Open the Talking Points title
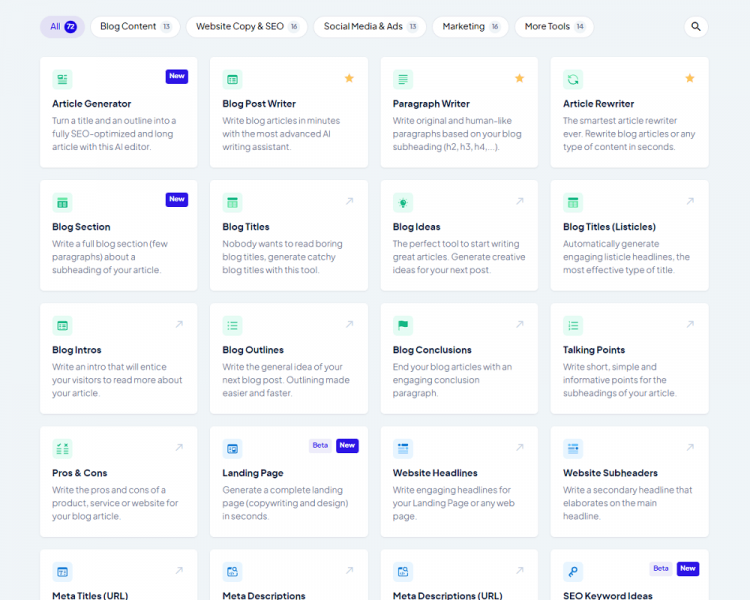Screen dimensions: 750x600 coord(594,350)
